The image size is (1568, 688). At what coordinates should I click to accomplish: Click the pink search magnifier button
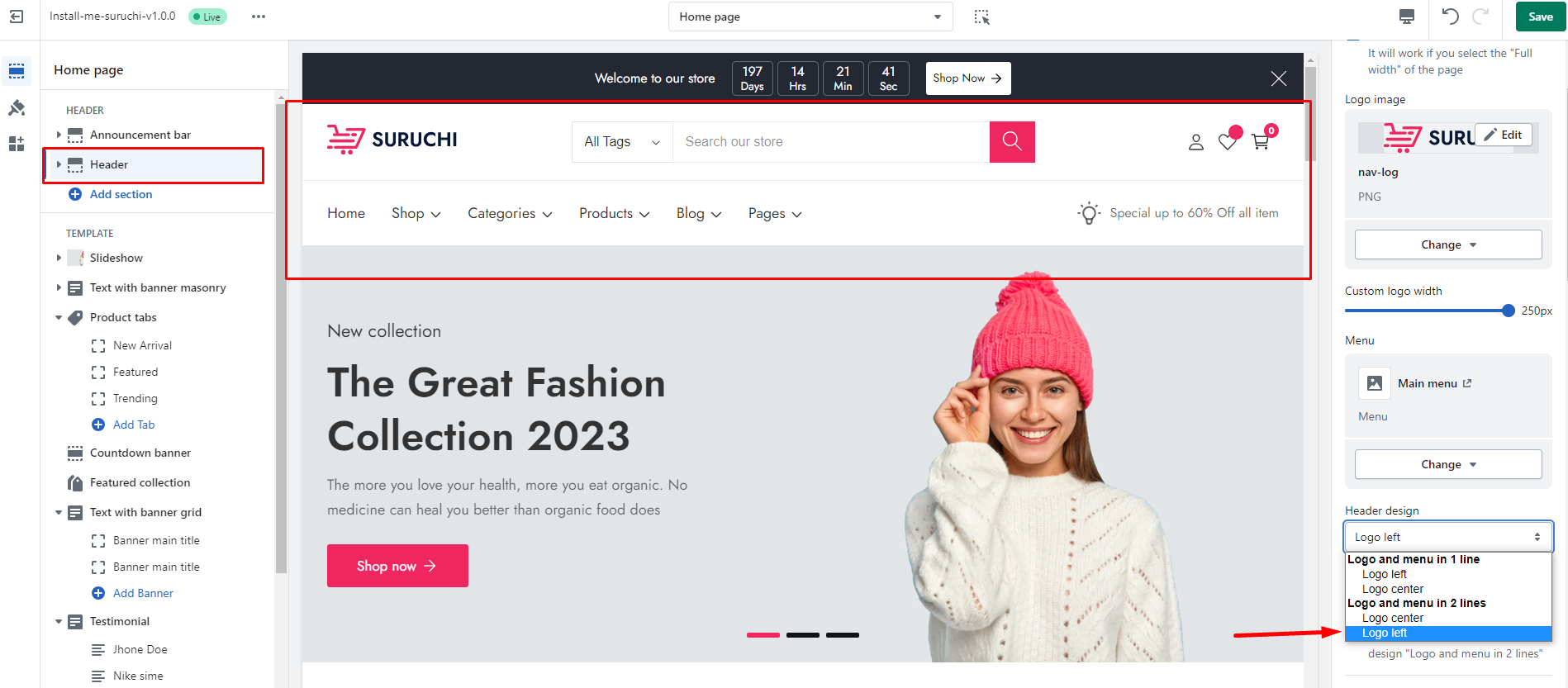click(1012, 142)
